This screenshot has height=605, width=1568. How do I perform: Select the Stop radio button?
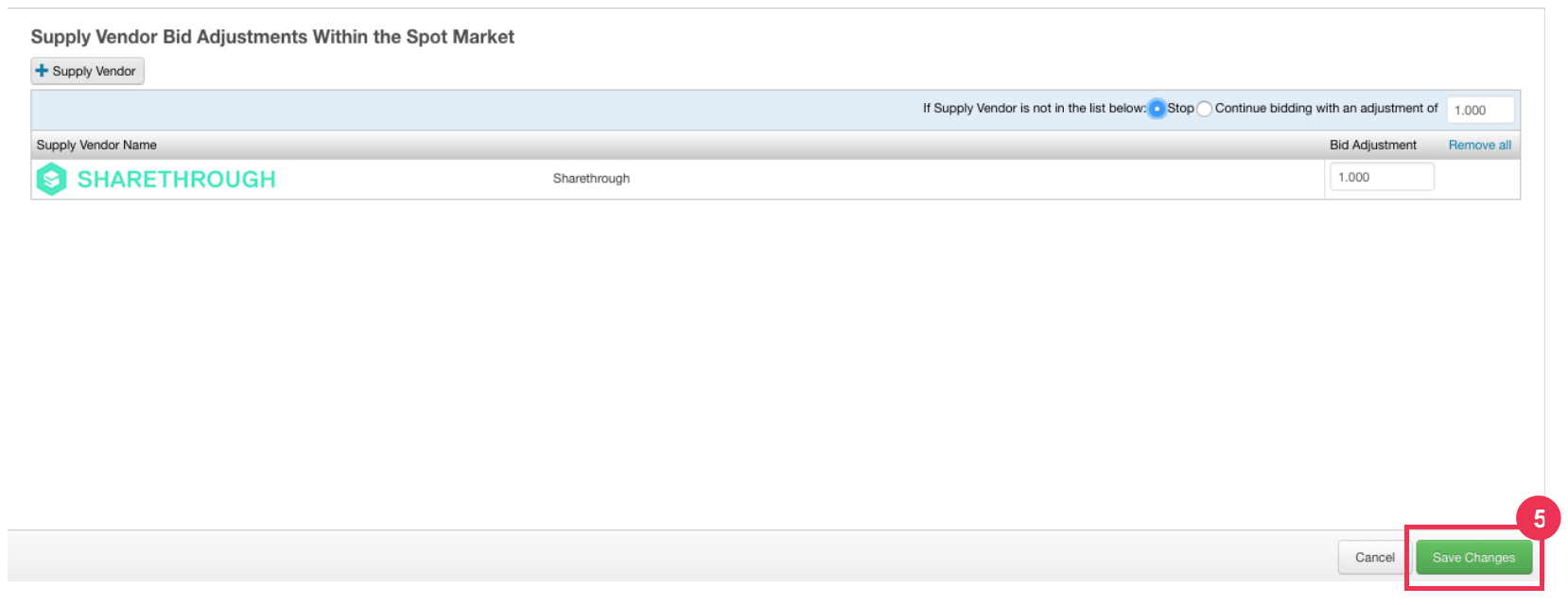coord(1157,109)
